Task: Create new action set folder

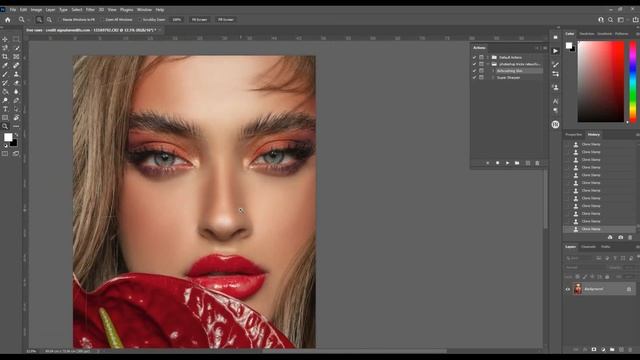Action: pos(517,163)
